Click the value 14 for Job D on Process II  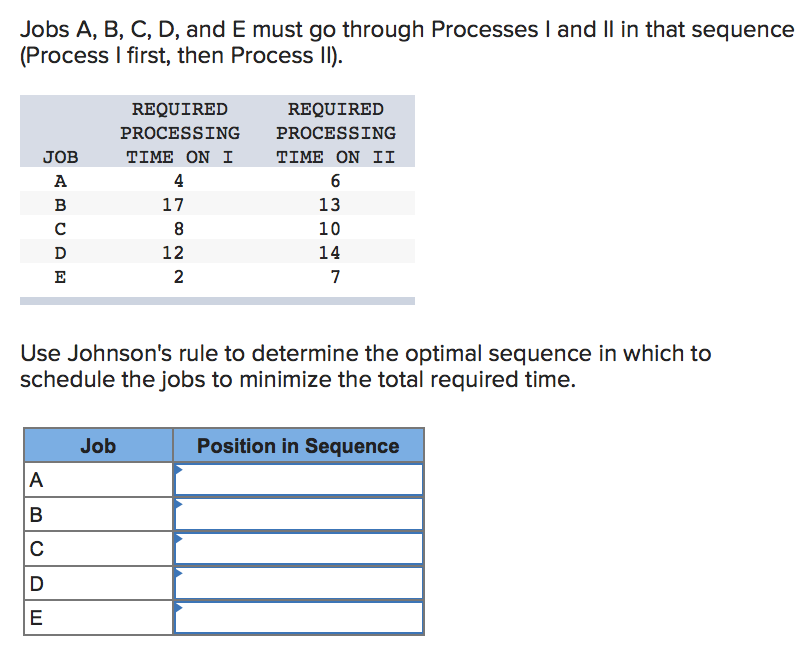(x=334, y=252)
